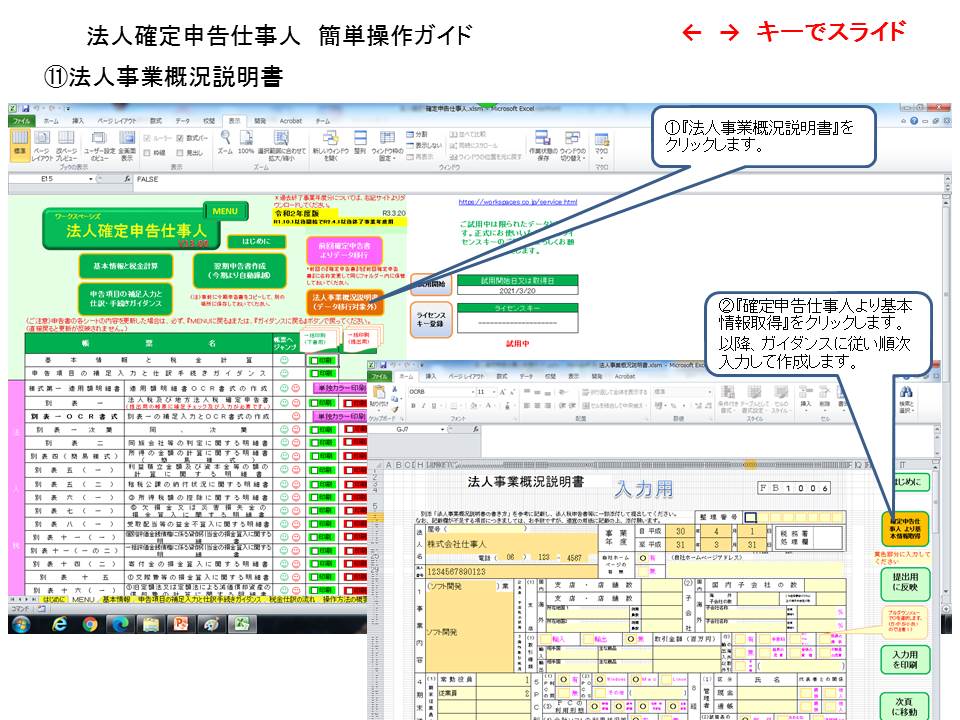Check the 印刷 checkbox on the first row
960x720 pixels.
(x=314, y=360)
